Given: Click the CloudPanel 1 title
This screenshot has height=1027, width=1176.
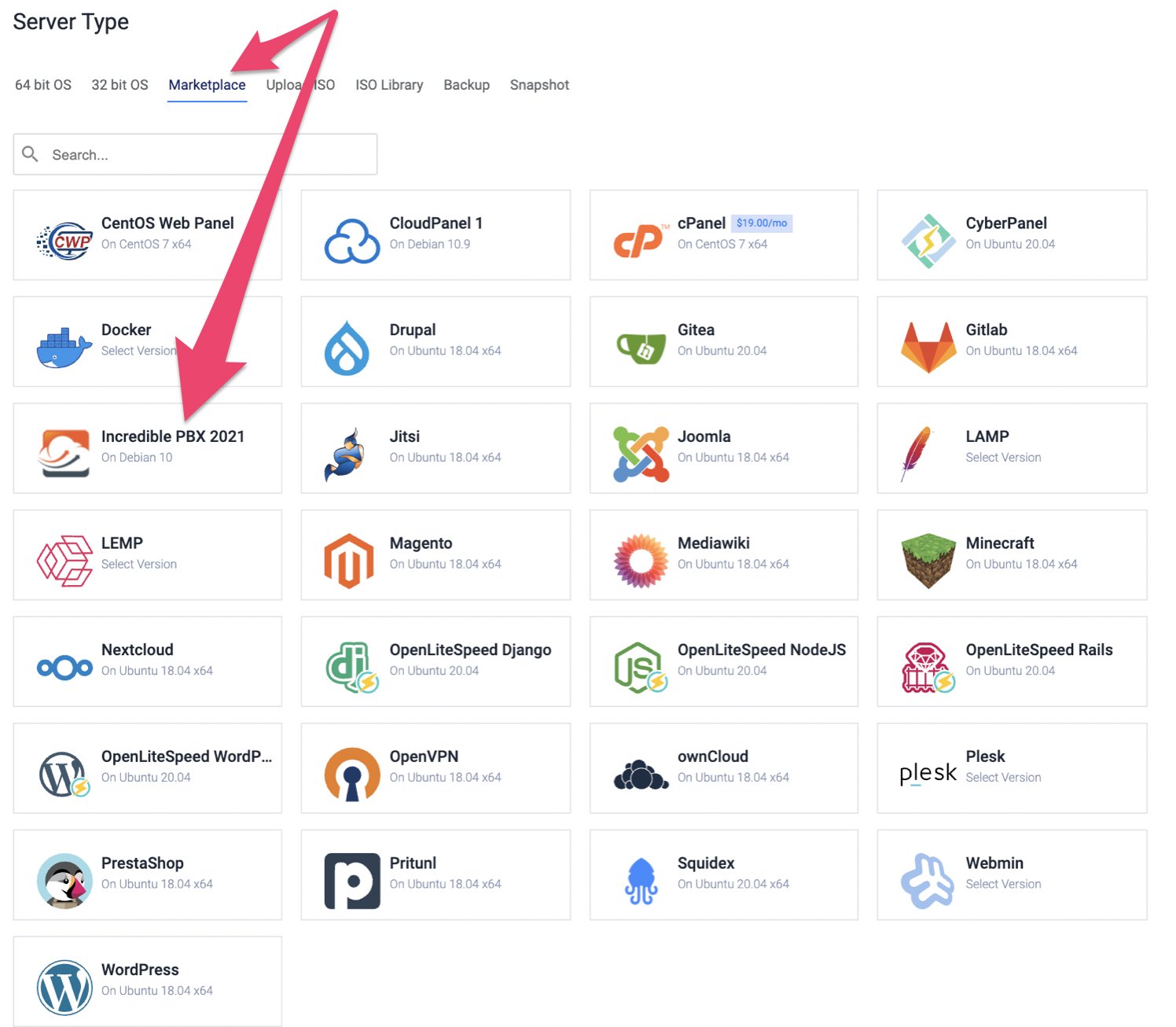Looking at the screenshot, I should [x=435, y=223].
